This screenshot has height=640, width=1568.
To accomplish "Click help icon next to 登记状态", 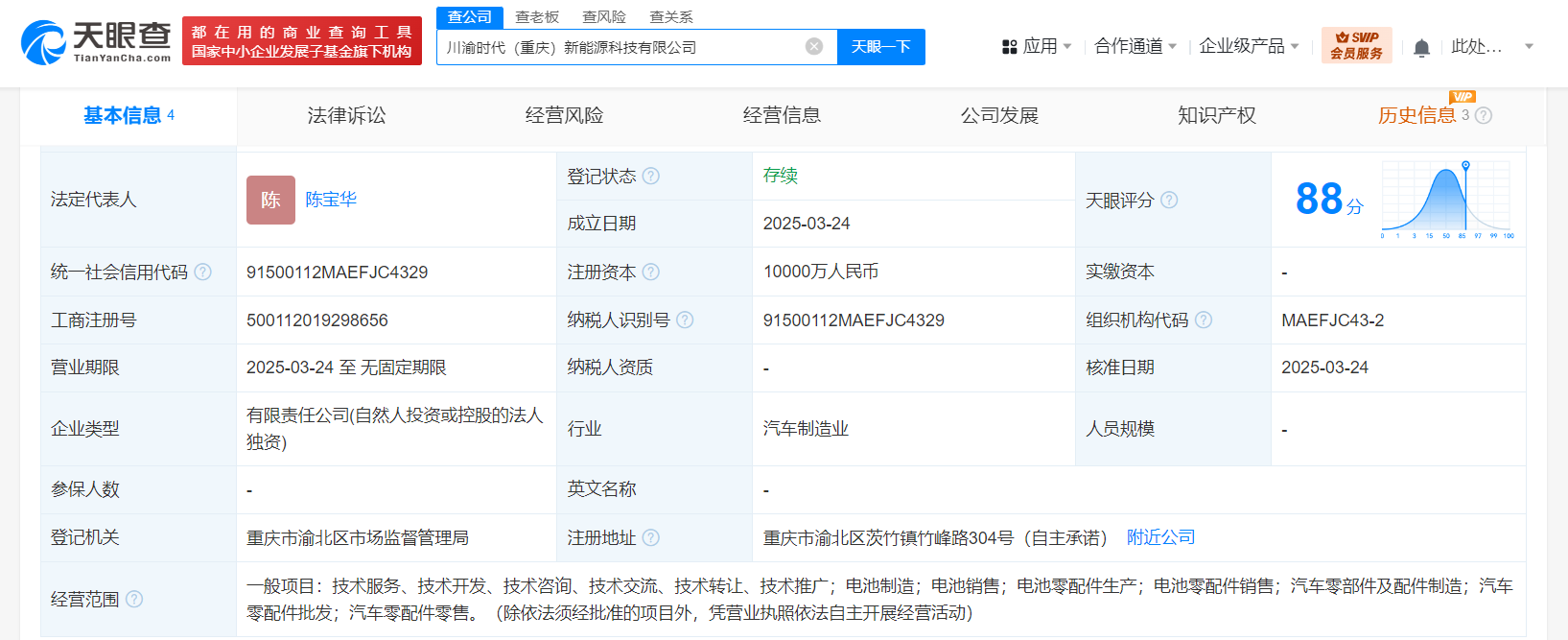I will click(x=651, y=176).
